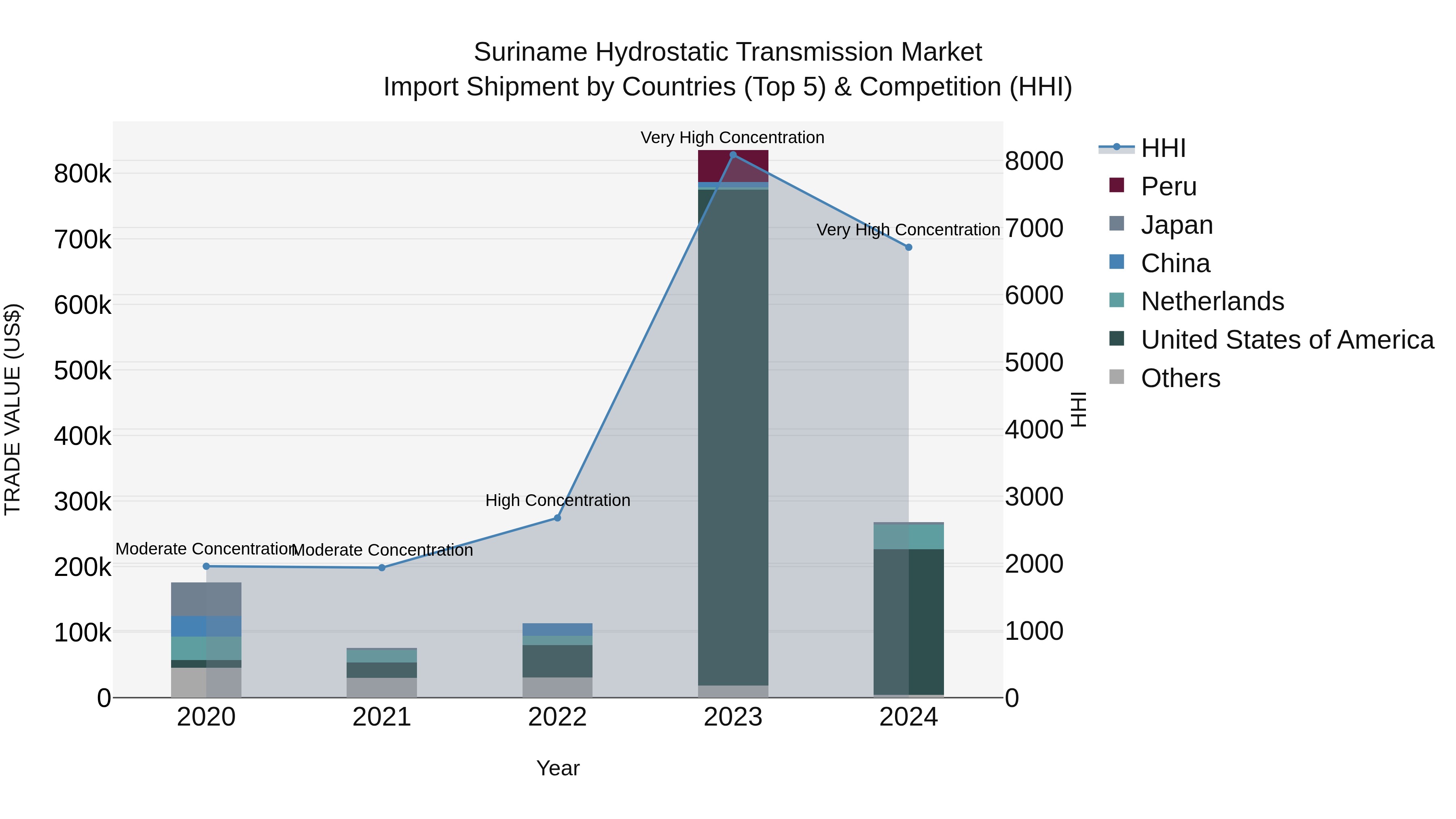The image size is (1456, 819).
Task: Click the 'Year' x-axis title
Action: click(558, 768)
